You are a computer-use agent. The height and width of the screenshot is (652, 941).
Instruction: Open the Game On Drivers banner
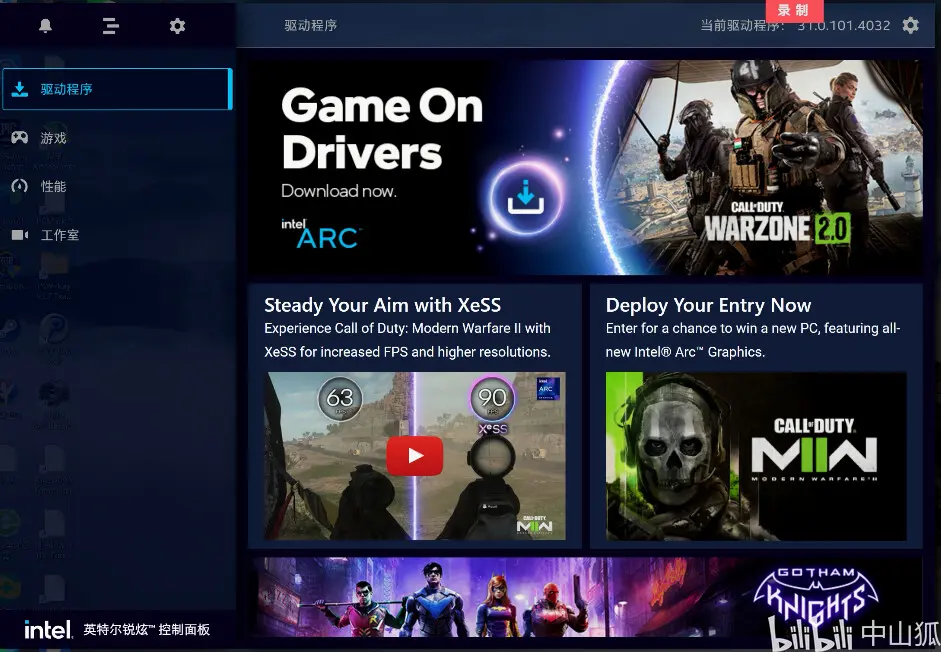tap(585, 167)
